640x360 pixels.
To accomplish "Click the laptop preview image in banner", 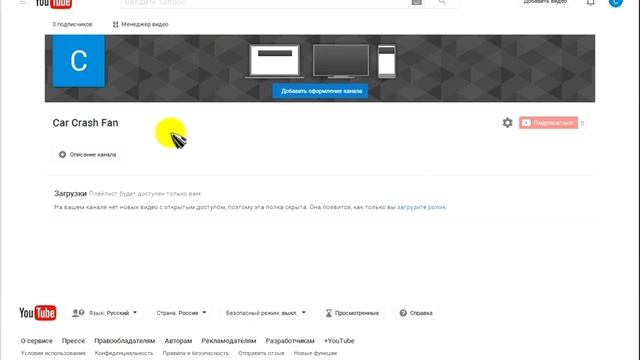I will 274,61.
